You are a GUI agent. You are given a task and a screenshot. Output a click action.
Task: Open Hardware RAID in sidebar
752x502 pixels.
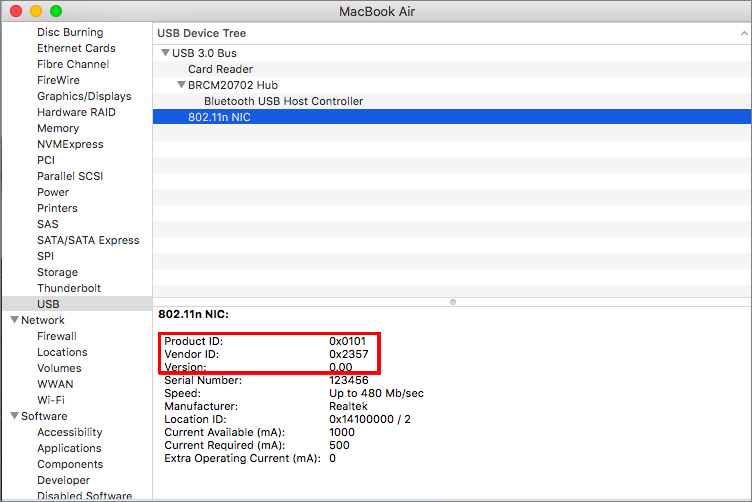click(76, 112)
